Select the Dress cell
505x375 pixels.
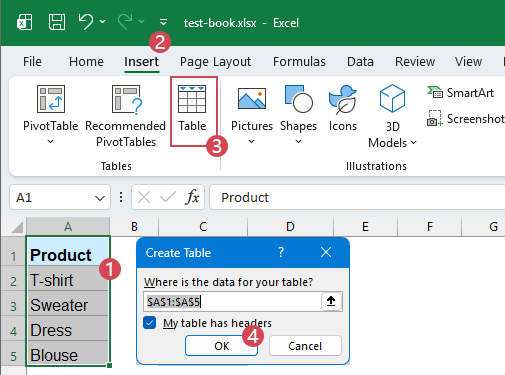tap(68, 328)
